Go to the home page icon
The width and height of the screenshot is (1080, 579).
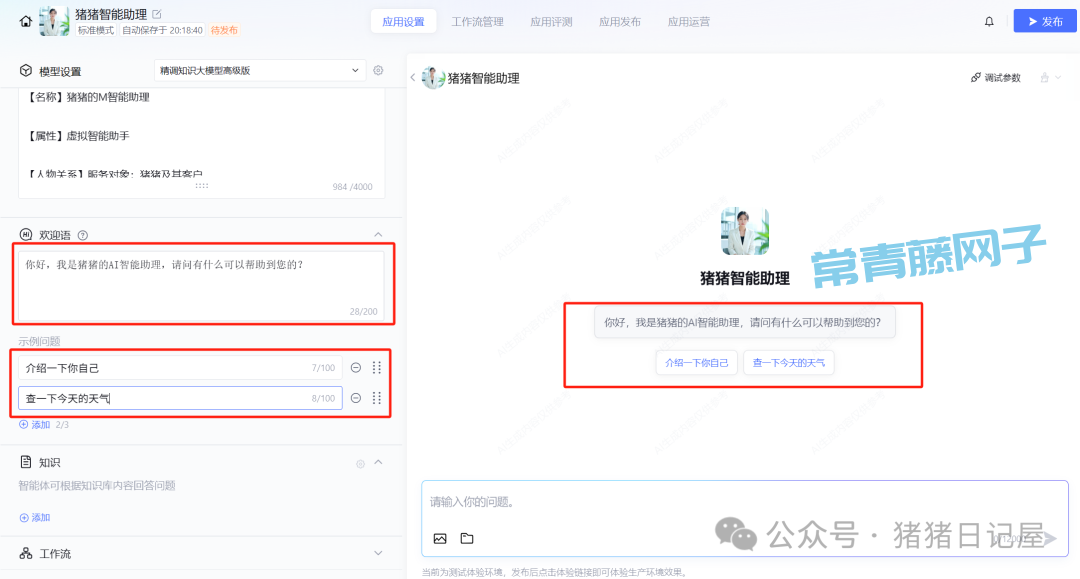[26, 21]
